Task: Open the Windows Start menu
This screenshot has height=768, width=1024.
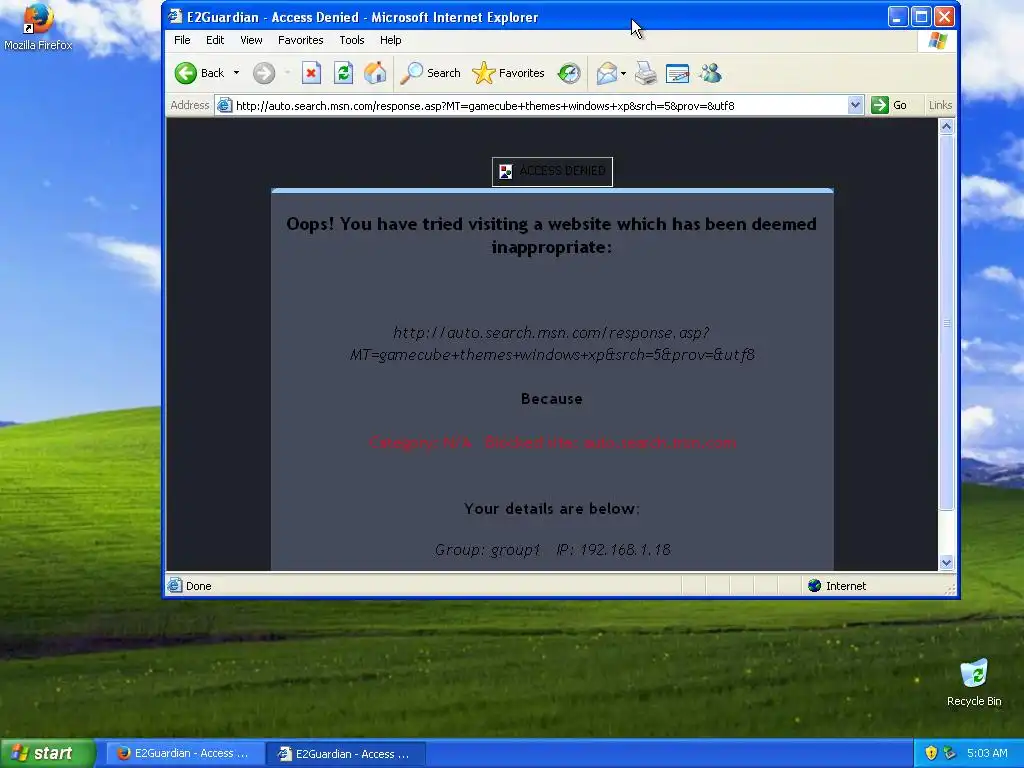Action: (x=47, y=753)
